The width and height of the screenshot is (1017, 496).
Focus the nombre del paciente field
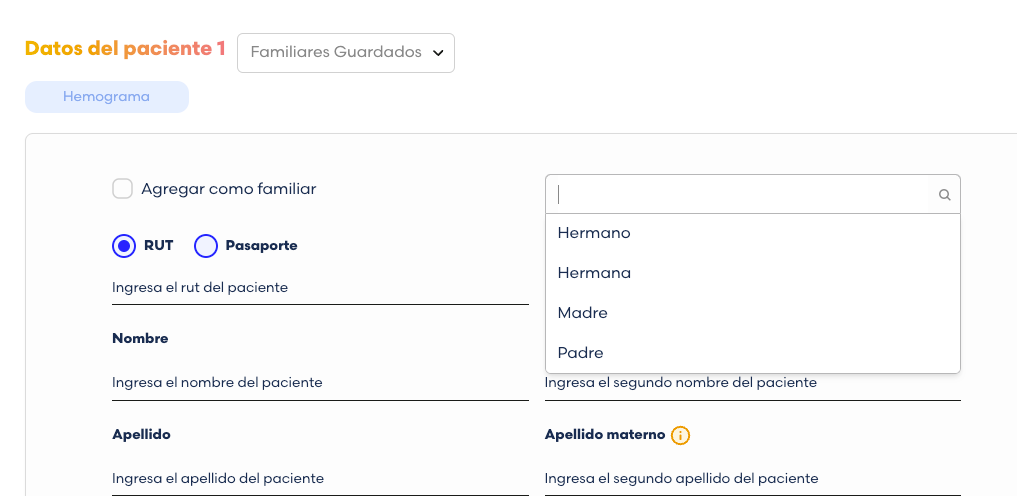pyautogui.click(x=320, y=383)
